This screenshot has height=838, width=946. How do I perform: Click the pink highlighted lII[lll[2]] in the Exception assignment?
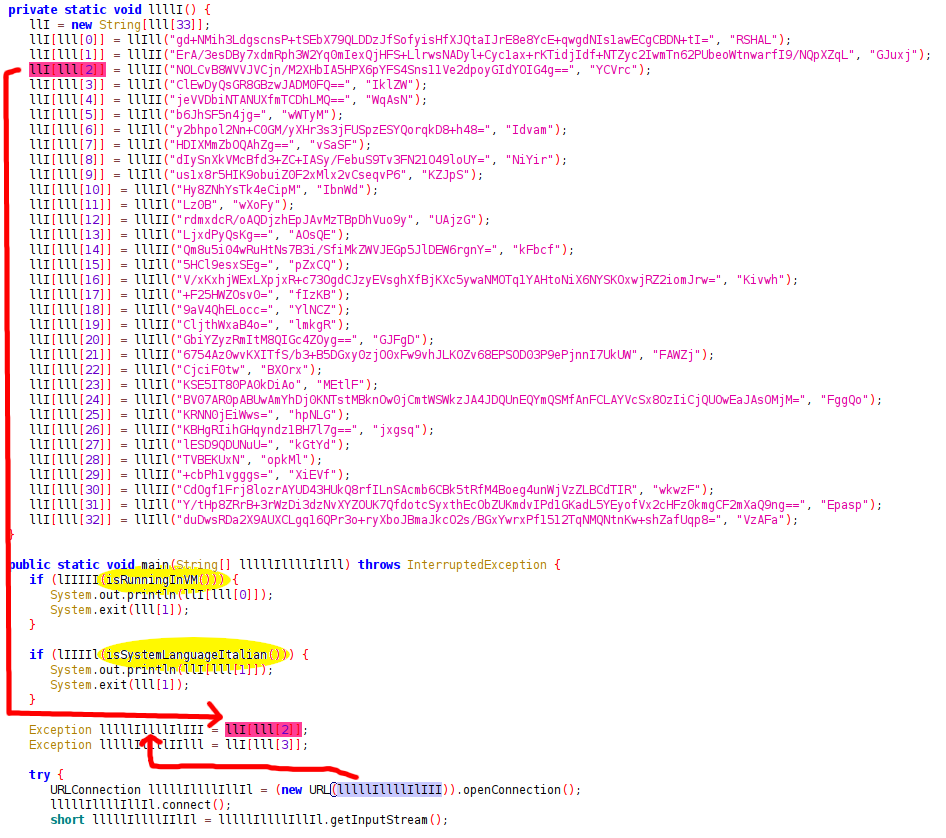click(x=260, y=729)
